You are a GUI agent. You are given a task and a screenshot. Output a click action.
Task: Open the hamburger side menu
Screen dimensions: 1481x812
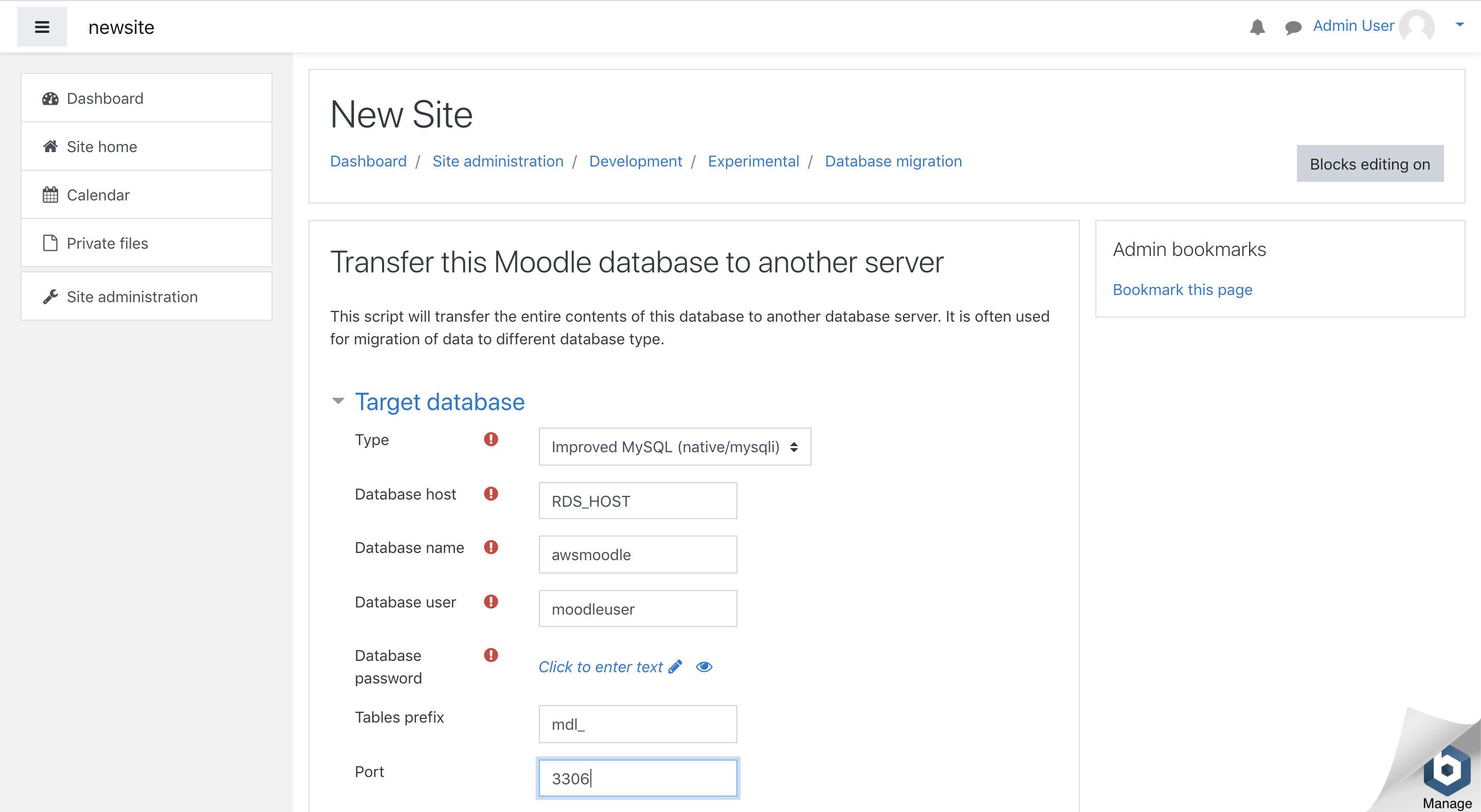click(42, 27)
